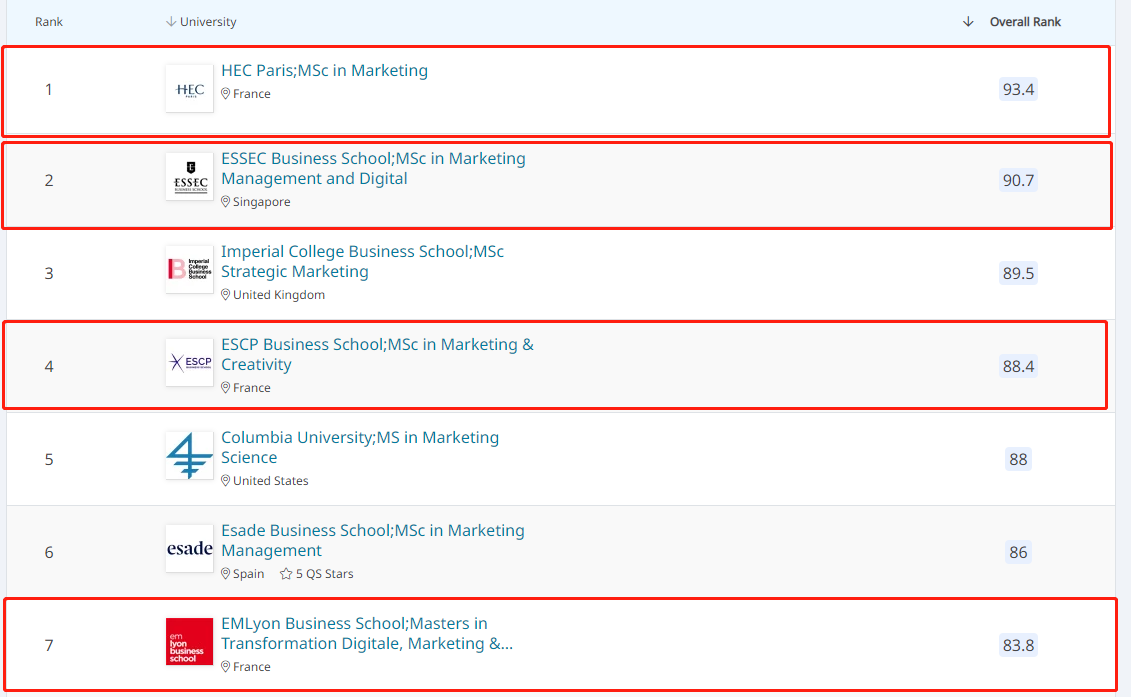The height and width of the screenshot is (700, 1131).
Task: Sort by Overall Rank column arrow
Action: [x=967, y=22]
